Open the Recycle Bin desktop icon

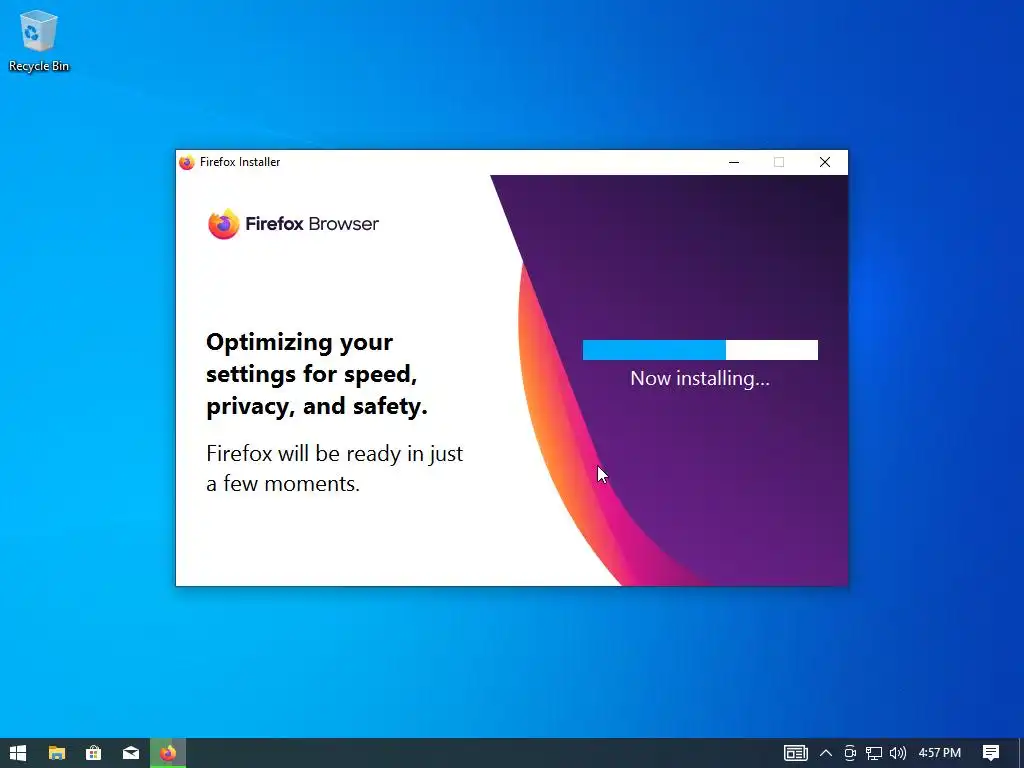pyautogui.click(x=39, y=41)
